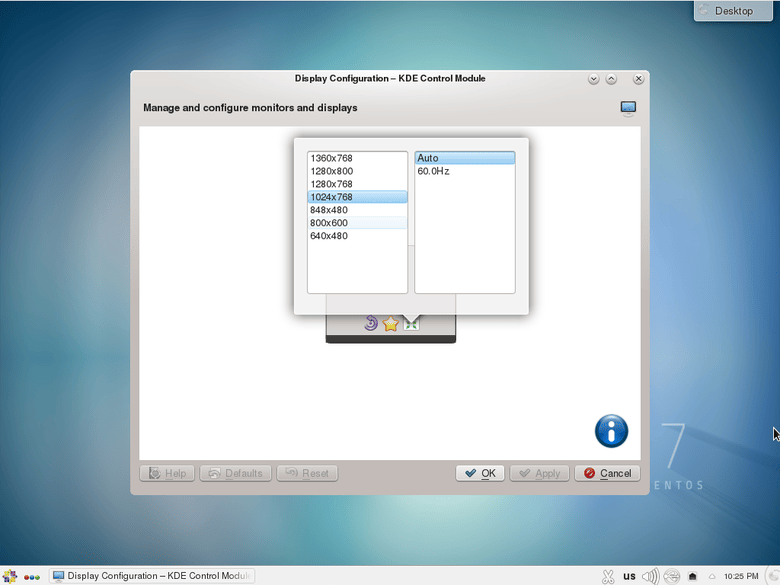Screen dimensions: 780x585
Task: Click the blue information icon
Action: 611,431
